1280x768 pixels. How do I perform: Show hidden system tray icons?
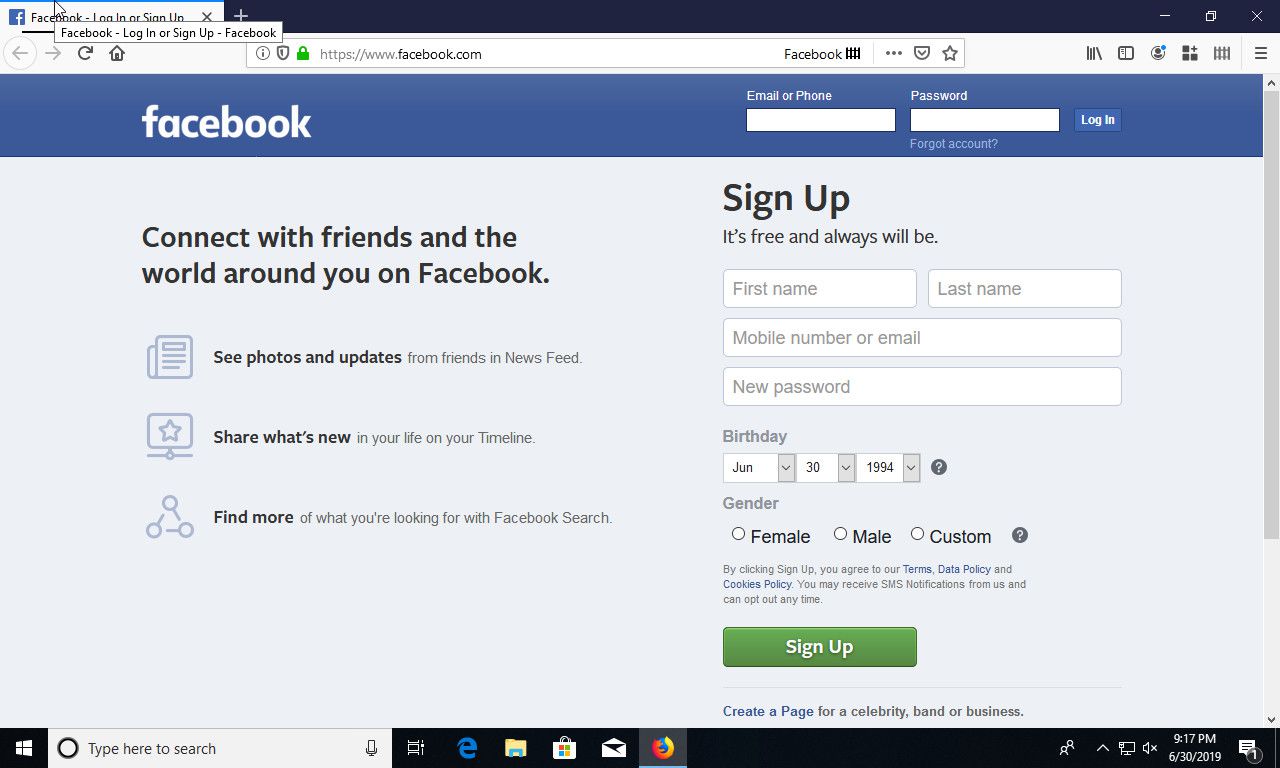point(1103,748)
